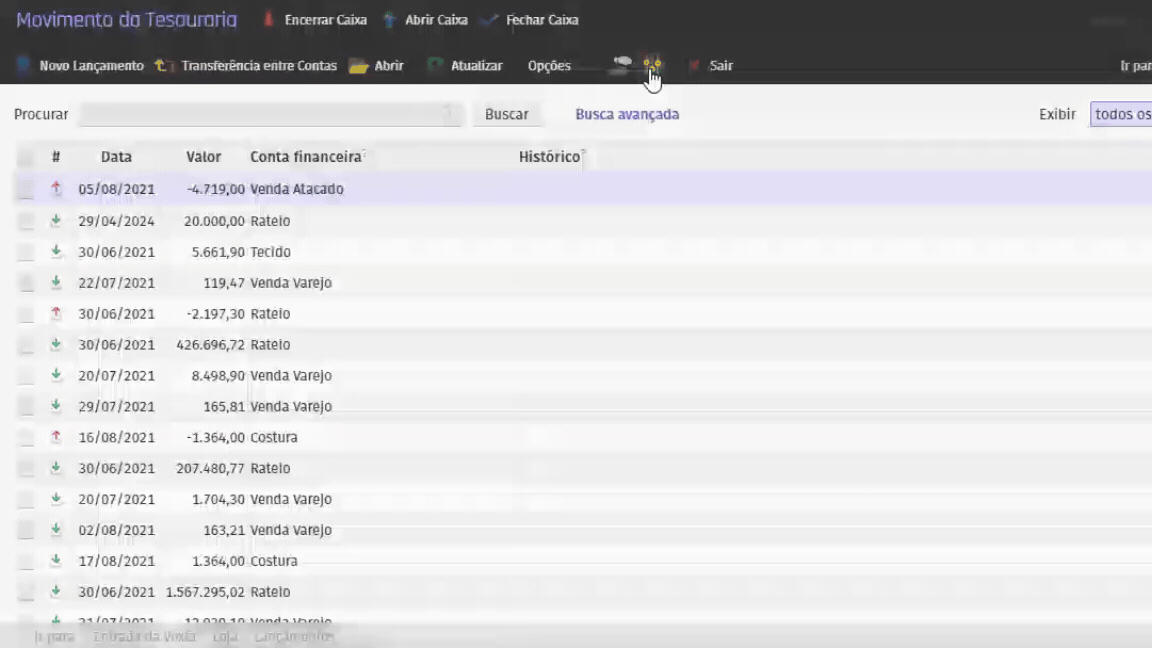Click the Encerrar Caixa red icon

click(x=268, y=20)
